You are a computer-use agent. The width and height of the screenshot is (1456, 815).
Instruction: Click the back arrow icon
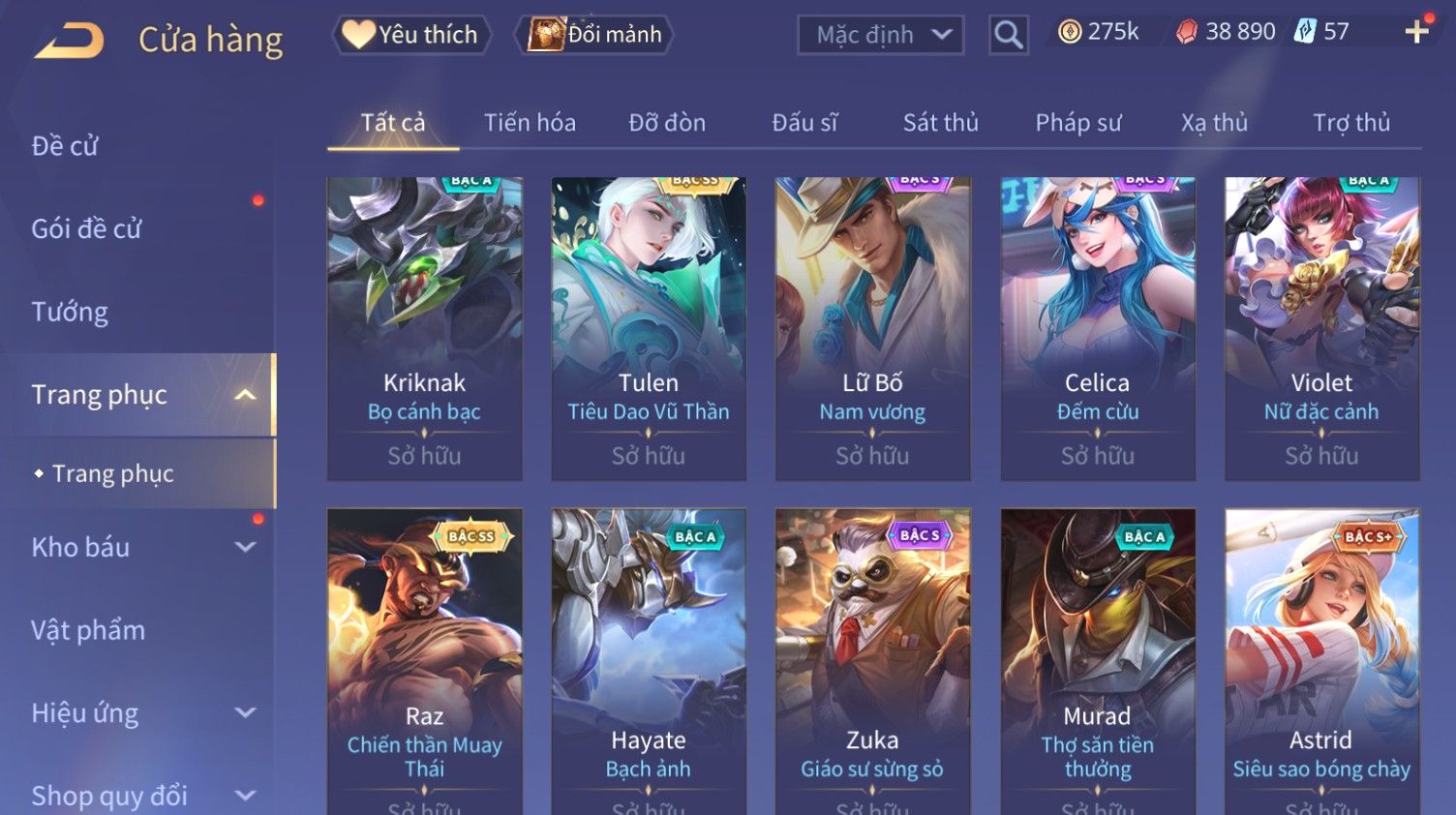click(70, 41)
